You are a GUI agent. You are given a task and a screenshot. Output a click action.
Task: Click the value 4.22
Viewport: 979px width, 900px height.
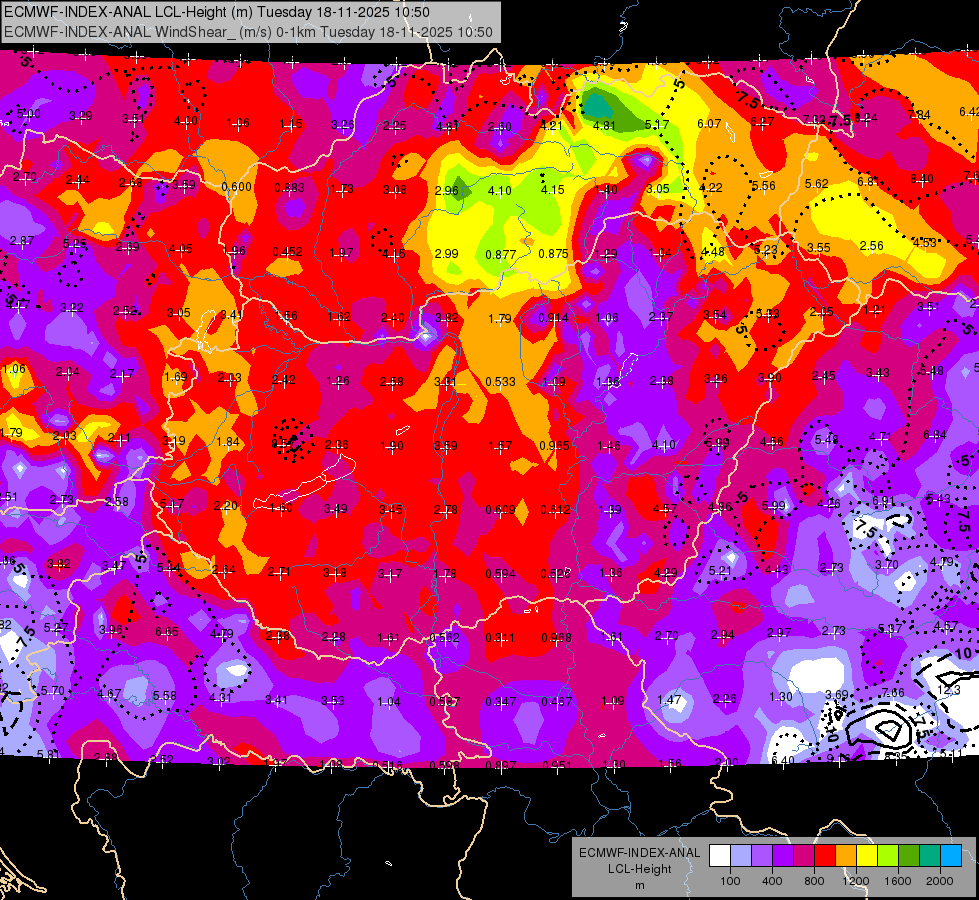point(711,187)
